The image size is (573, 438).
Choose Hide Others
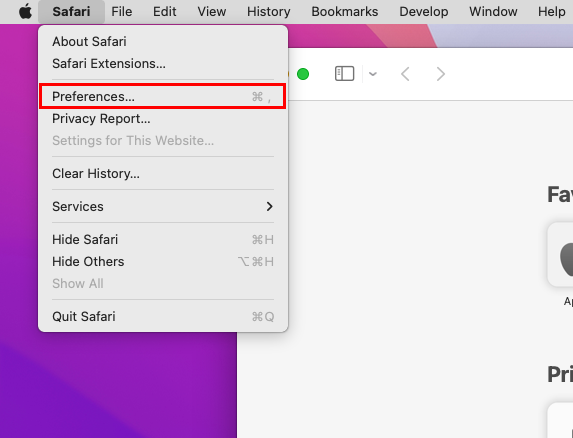163,262
